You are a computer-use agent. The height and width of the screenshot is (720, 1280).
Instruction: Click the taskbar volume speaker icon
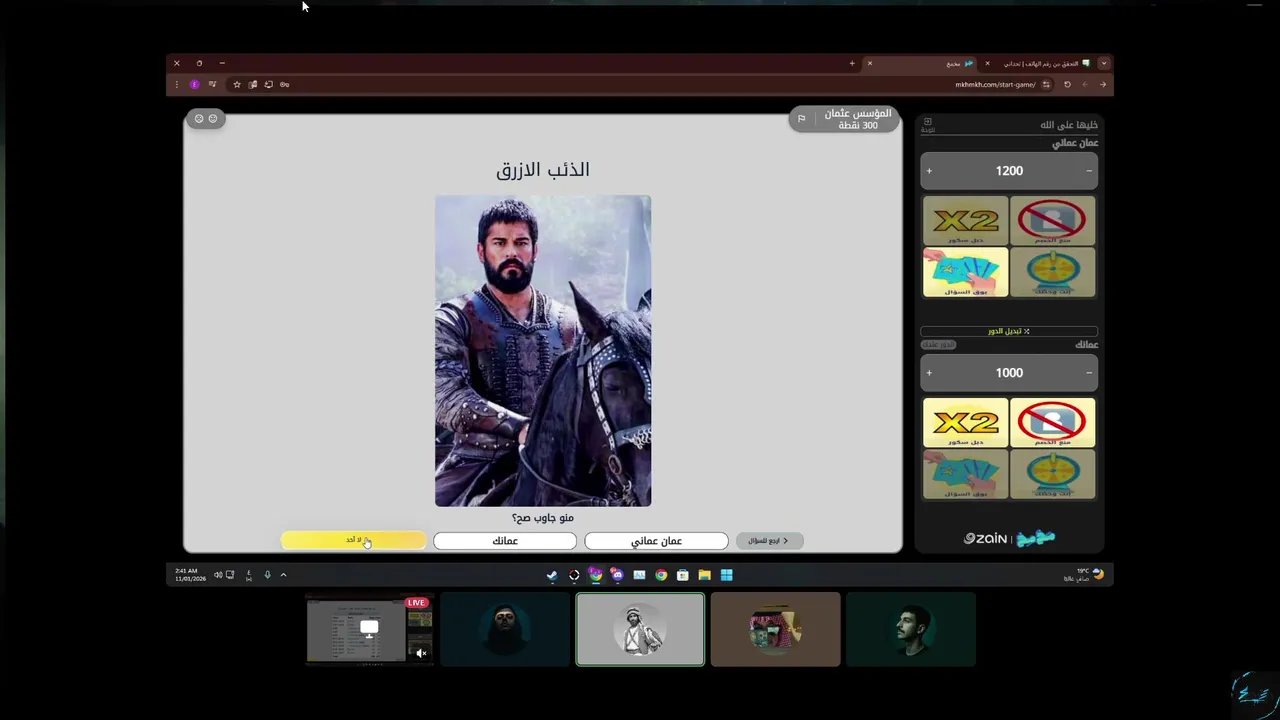(217, 575)
